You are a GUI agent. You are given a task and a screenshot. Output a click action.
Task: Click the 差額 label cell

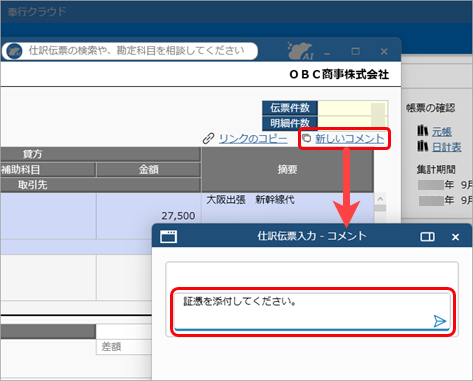(124, 347)
